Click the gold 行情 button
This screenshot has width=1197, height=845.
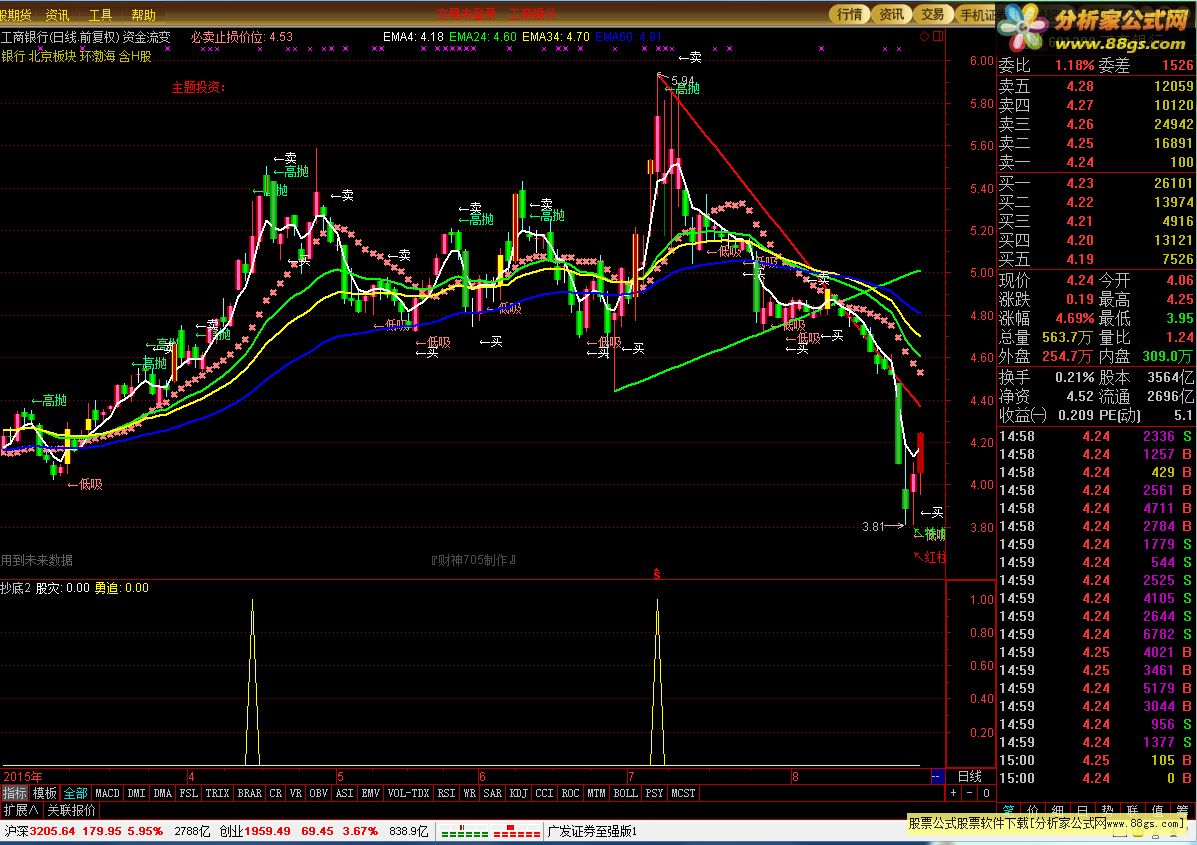pyautogui.click(x=850, y=14)
